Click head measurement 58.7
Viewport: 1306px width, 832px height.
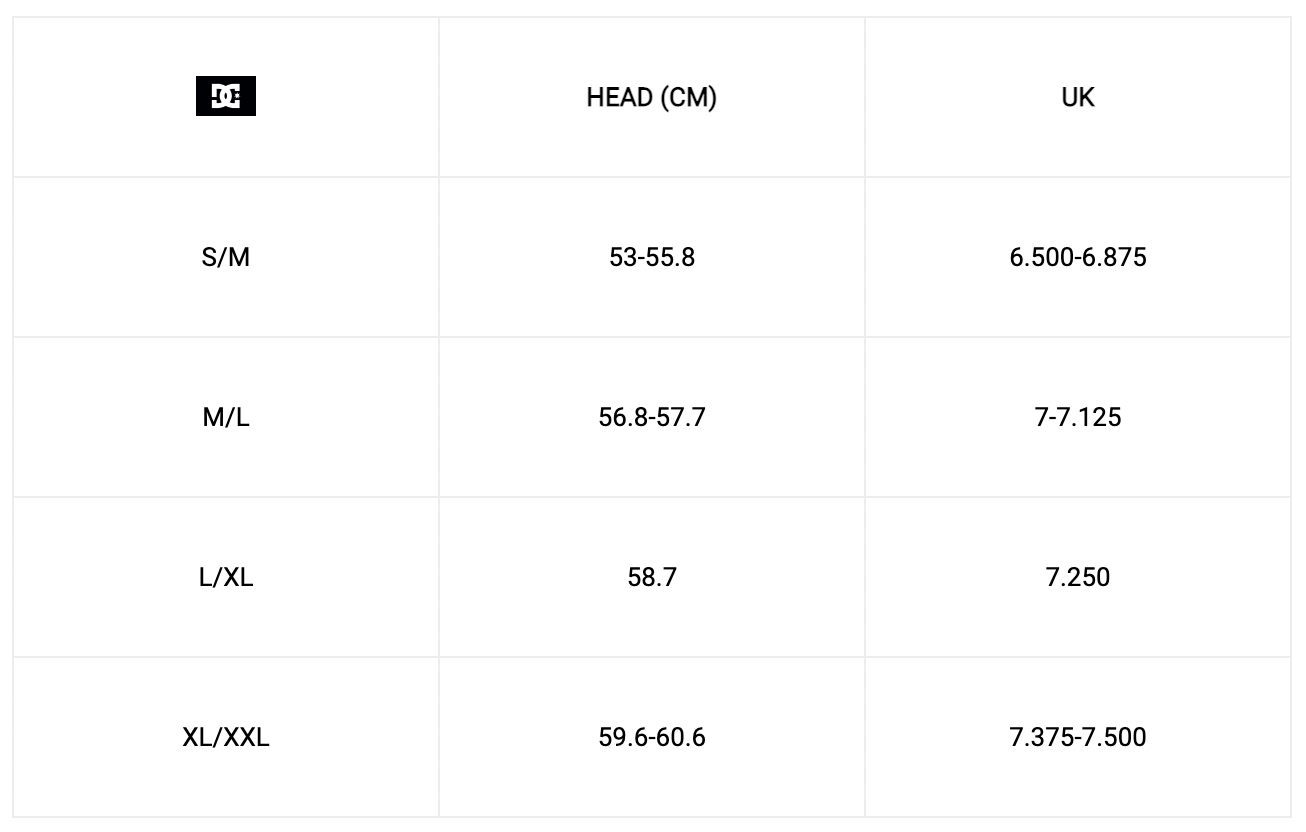(x=651, y=577)
